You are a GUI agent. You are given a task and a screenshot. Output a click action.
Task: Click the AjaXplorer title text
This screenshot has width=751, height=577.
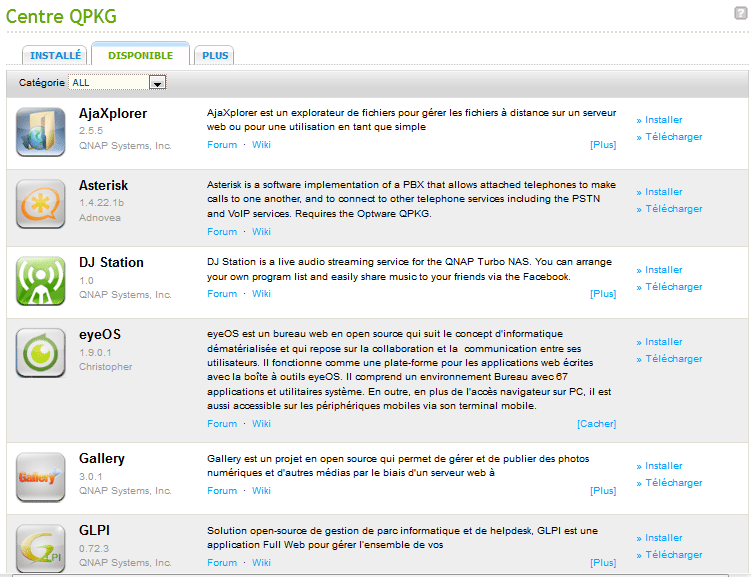[113, 113]
